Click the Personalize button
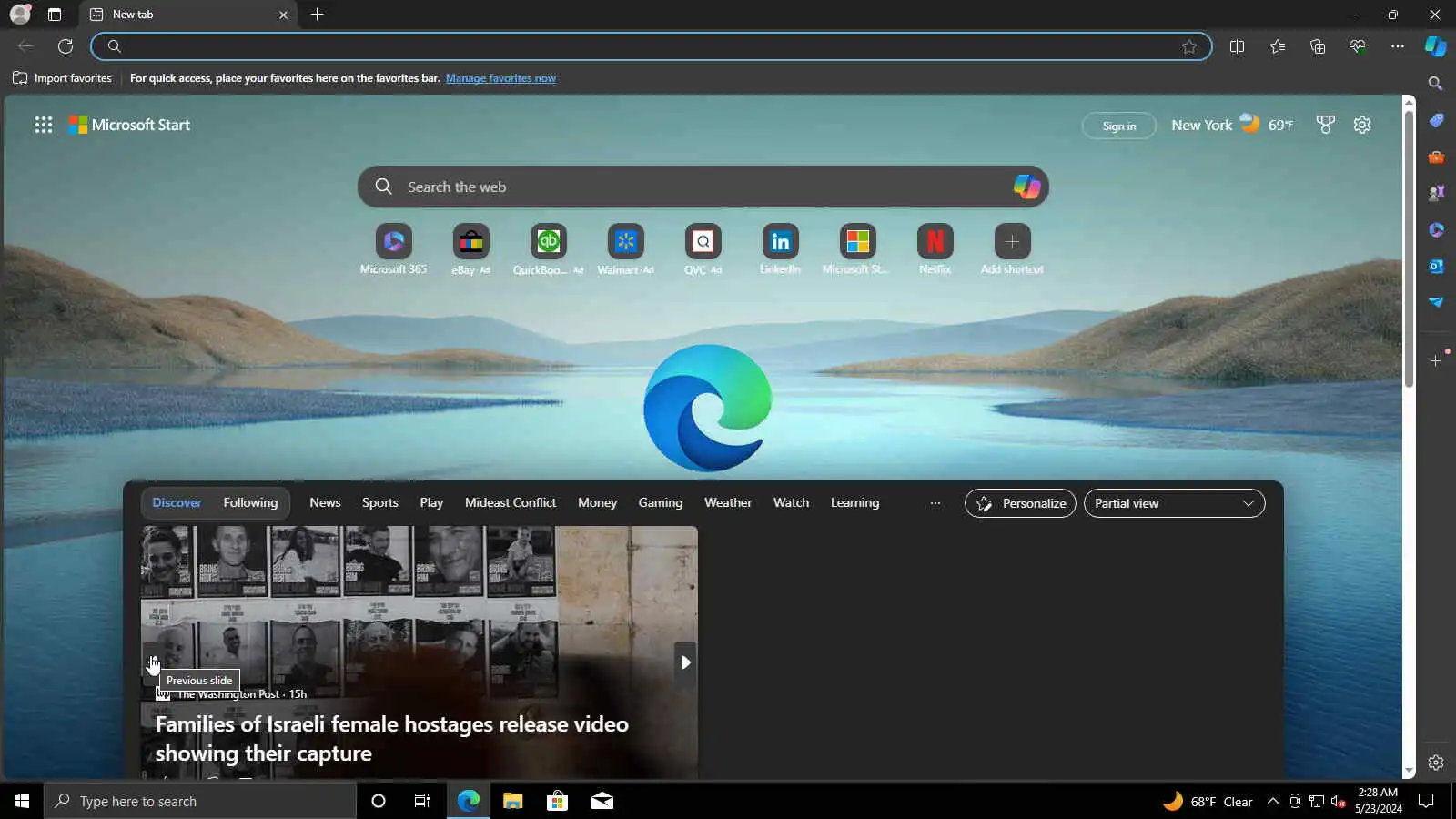Image resolution: width=1456 pixels, height=819 pixels. [1020, 503]
